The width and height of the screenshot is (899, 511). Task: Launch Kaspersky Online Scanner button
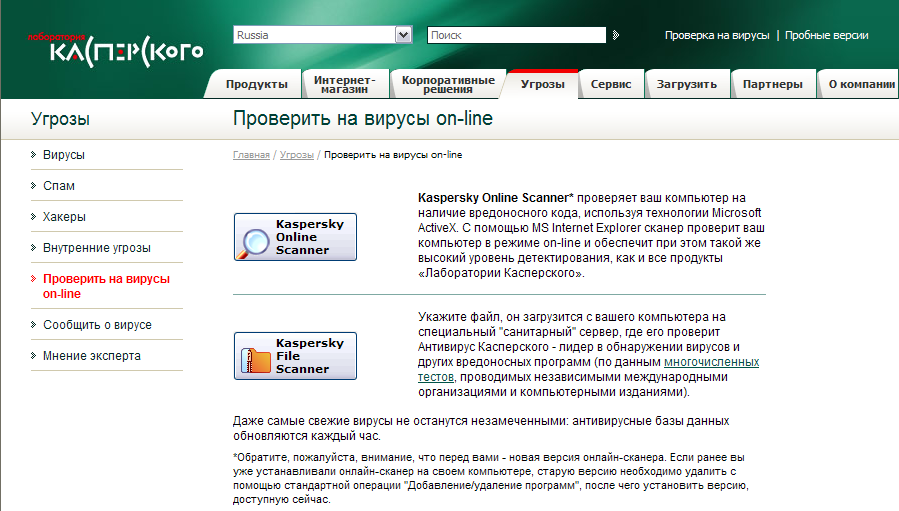click(x=295, y=237)
